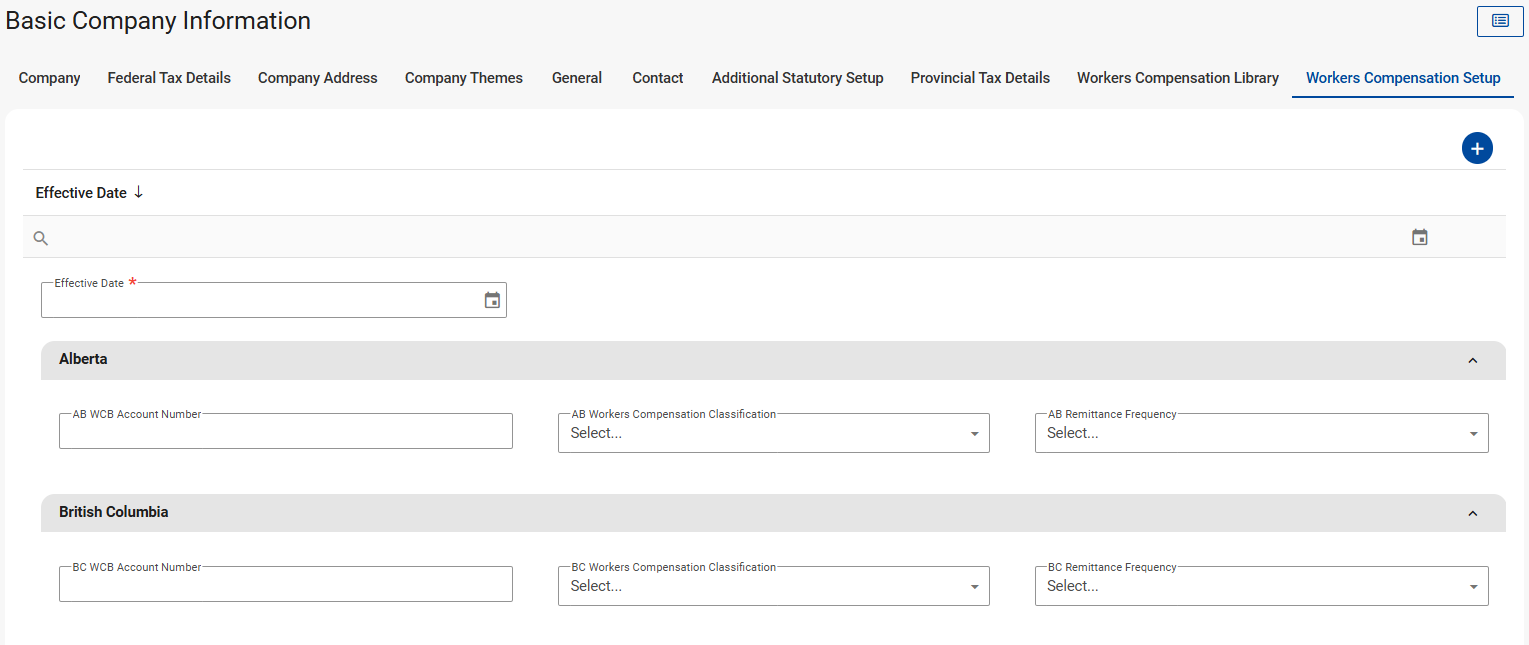The width and height of the screenshot is (1529, 645).
Task: Open AB Remittance Frequency dropdown
Action: coord(1261,433)
